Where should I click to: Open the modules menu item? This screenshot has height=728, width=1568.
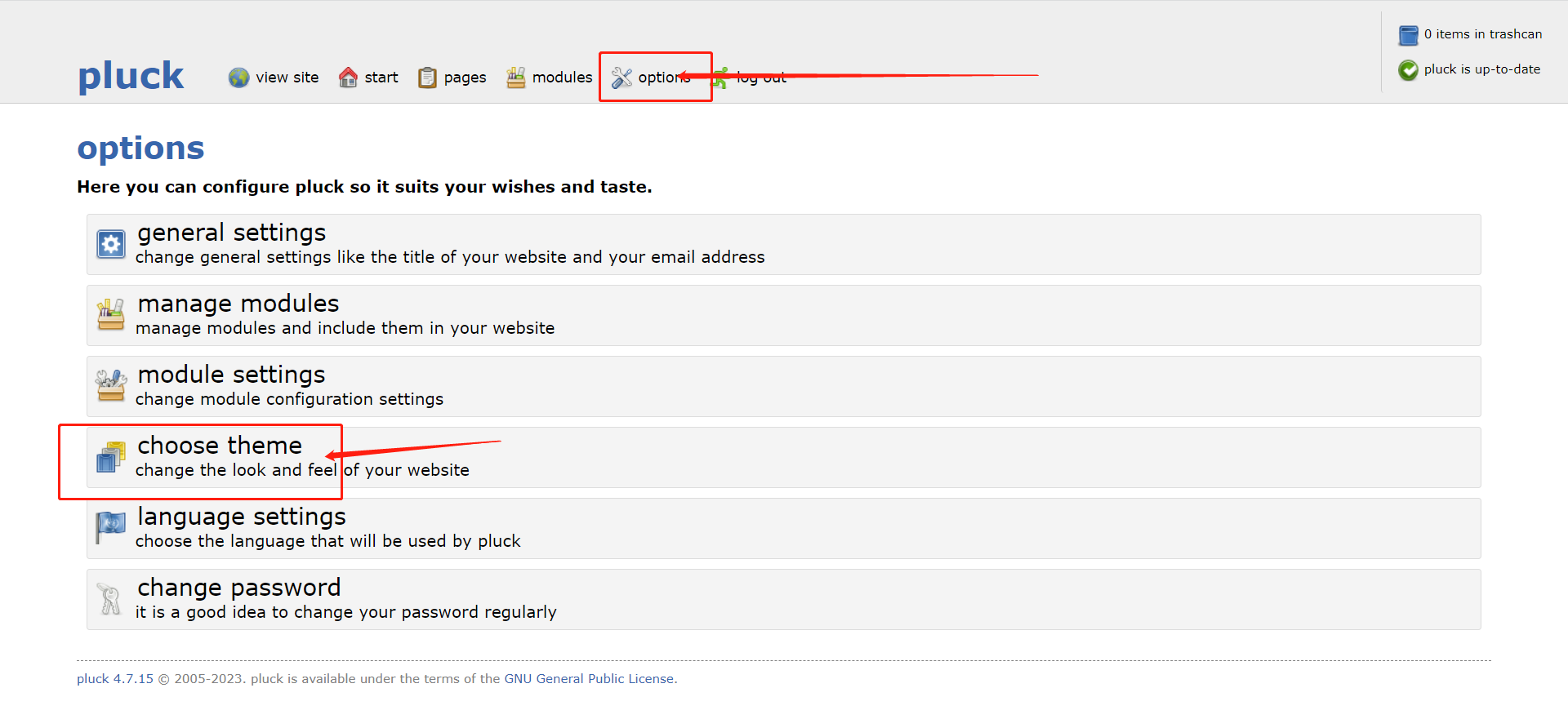tap(562, 78)
